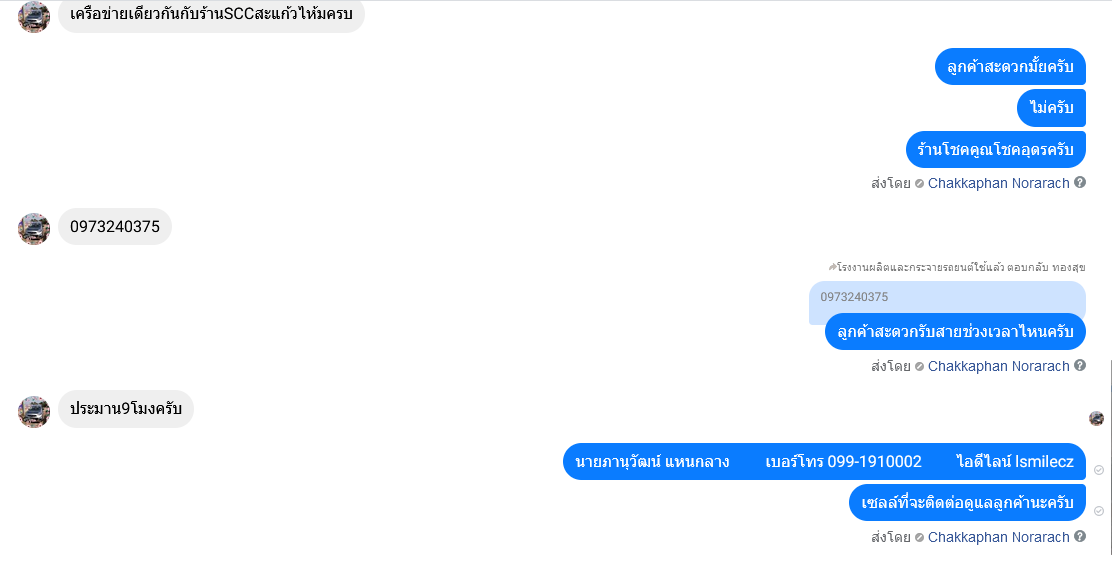Open Chakkaphan Norarach link at bottom of chat
Viewport: 1112px width, 577px height.
[999, 537]
